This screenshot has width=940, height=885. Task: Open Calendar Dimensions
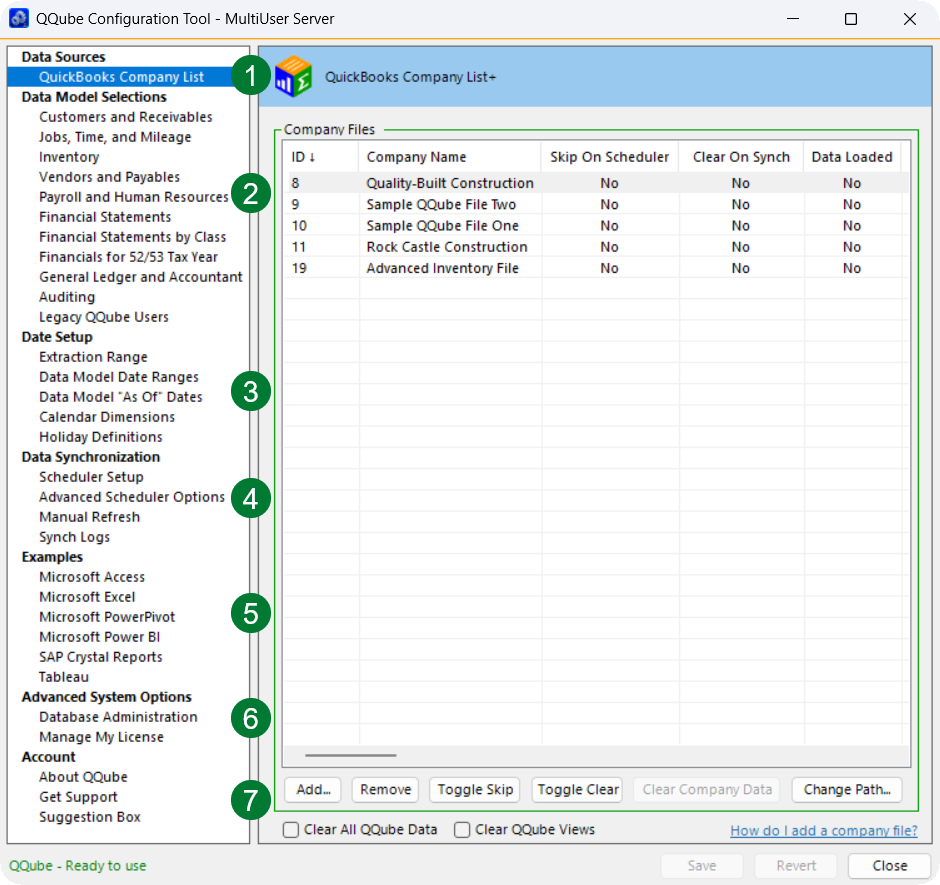point(107,417)
